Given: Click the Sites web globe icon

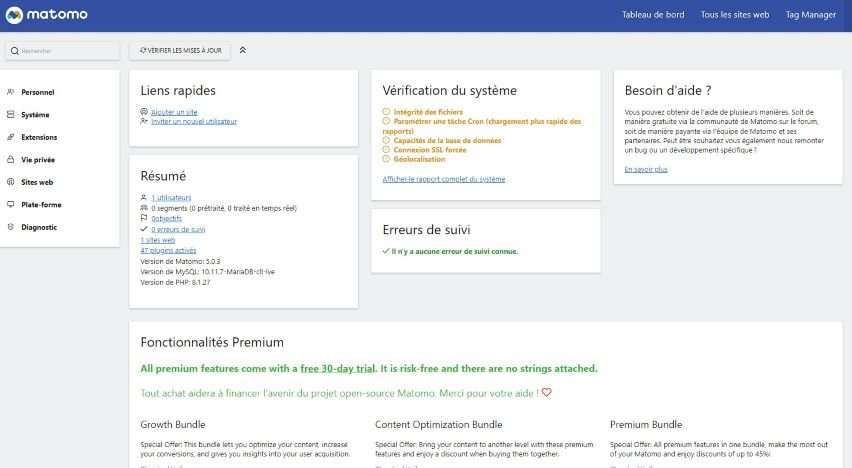Looking at the screenshot, I should pyautogui.click(x=10, y=182).
